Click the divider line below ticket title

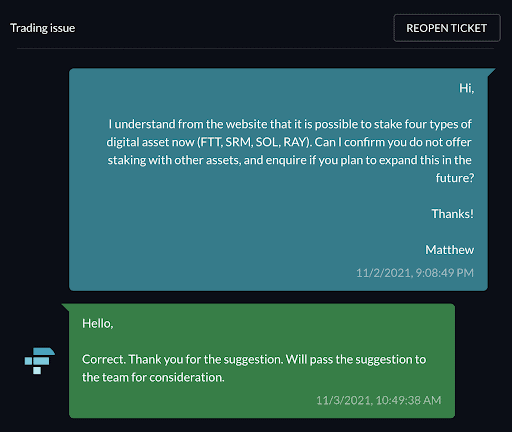click(x=255, y=48)
